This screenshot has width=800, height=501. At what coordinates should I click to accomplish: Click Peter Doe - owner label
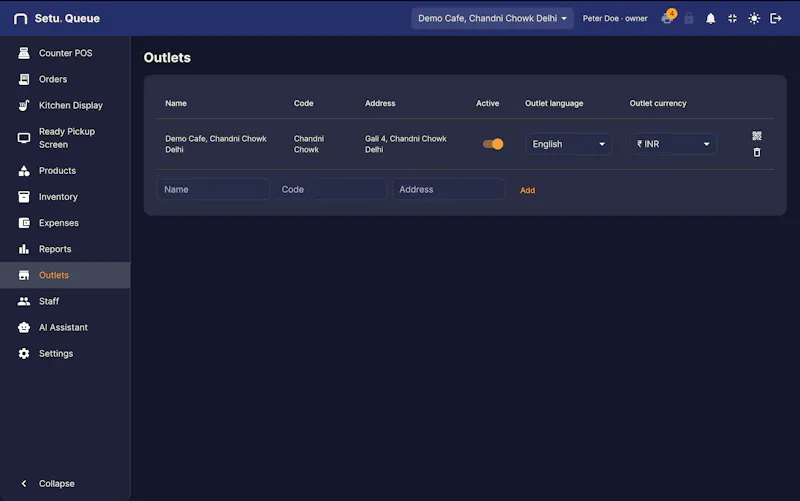click(615, 18)
